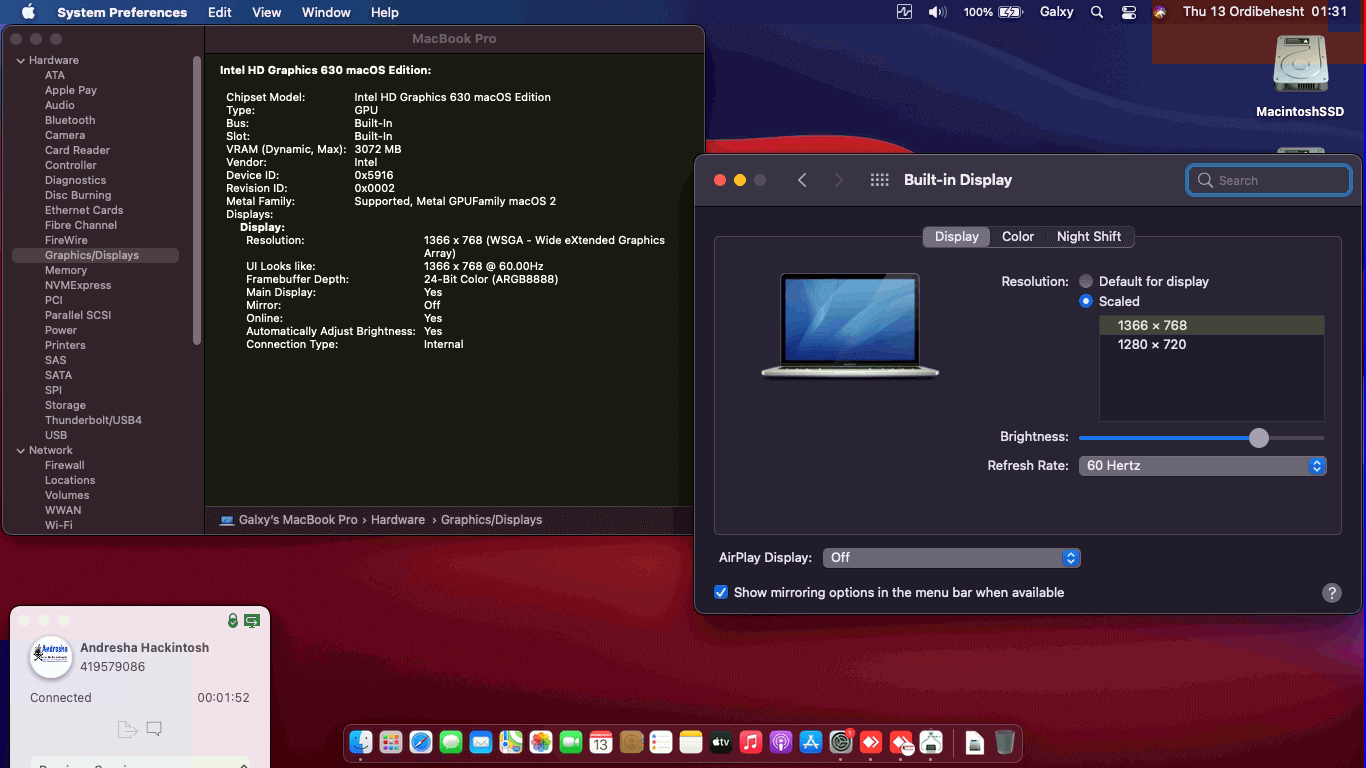
Task: Click help question mark button
Action: 1332,593
